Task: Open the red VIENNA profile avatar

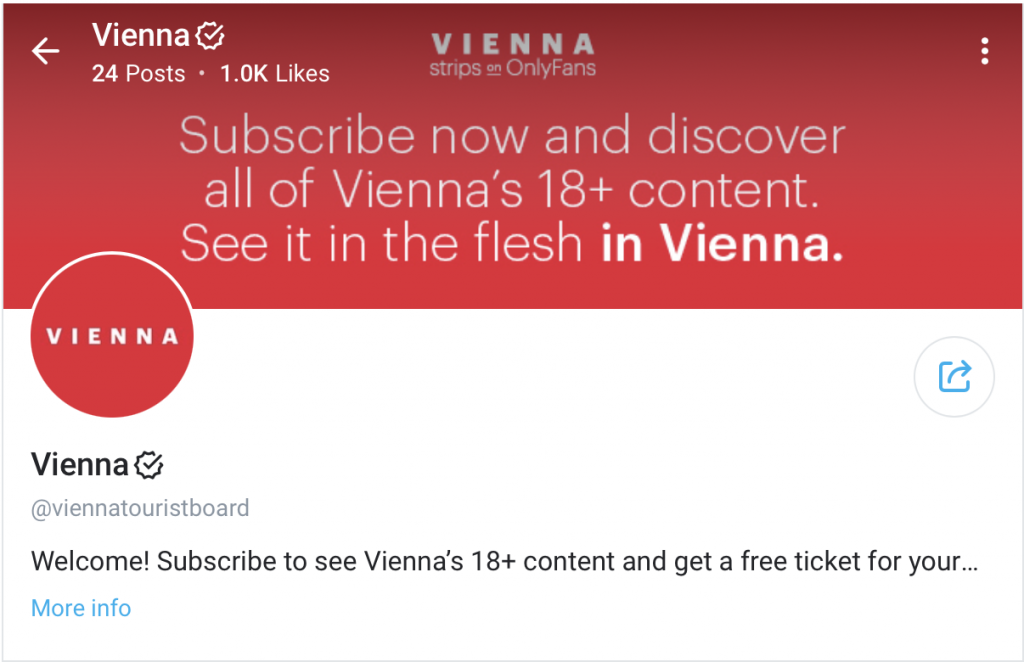Action: click(112, 335)
